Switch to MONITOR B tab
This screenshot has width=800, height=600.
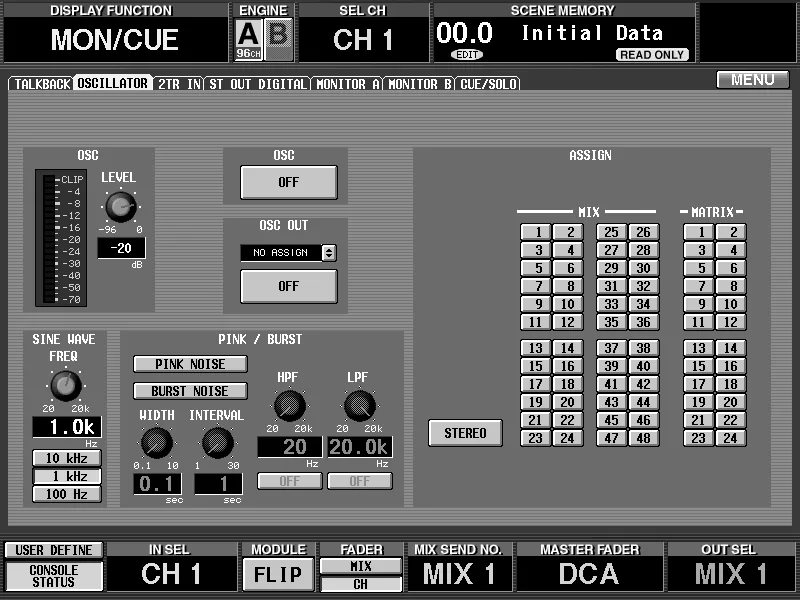[419, 84]
